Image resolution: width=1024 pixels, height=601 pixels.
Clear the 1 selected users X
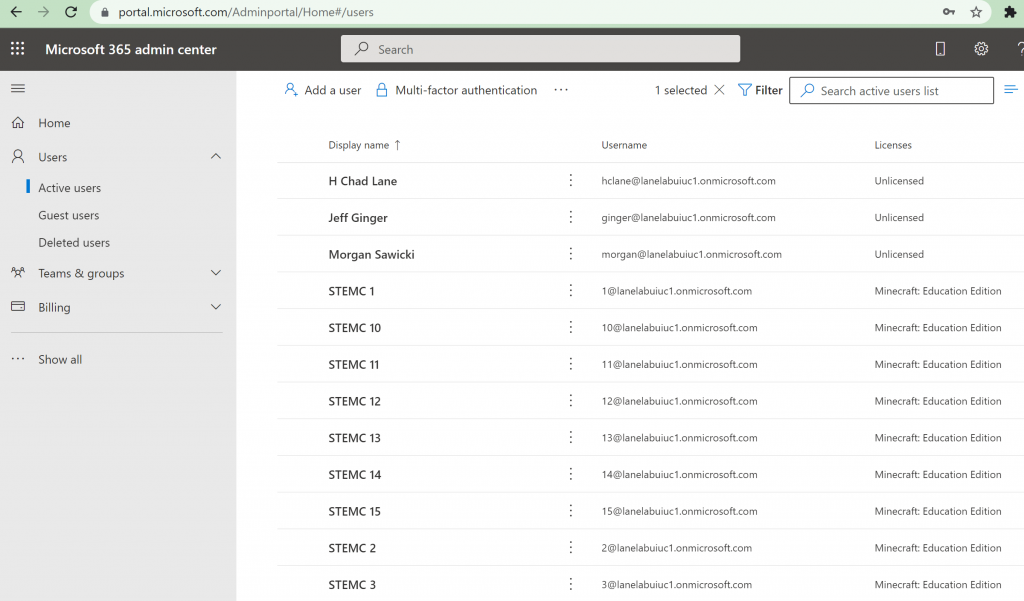coord(718,90)
